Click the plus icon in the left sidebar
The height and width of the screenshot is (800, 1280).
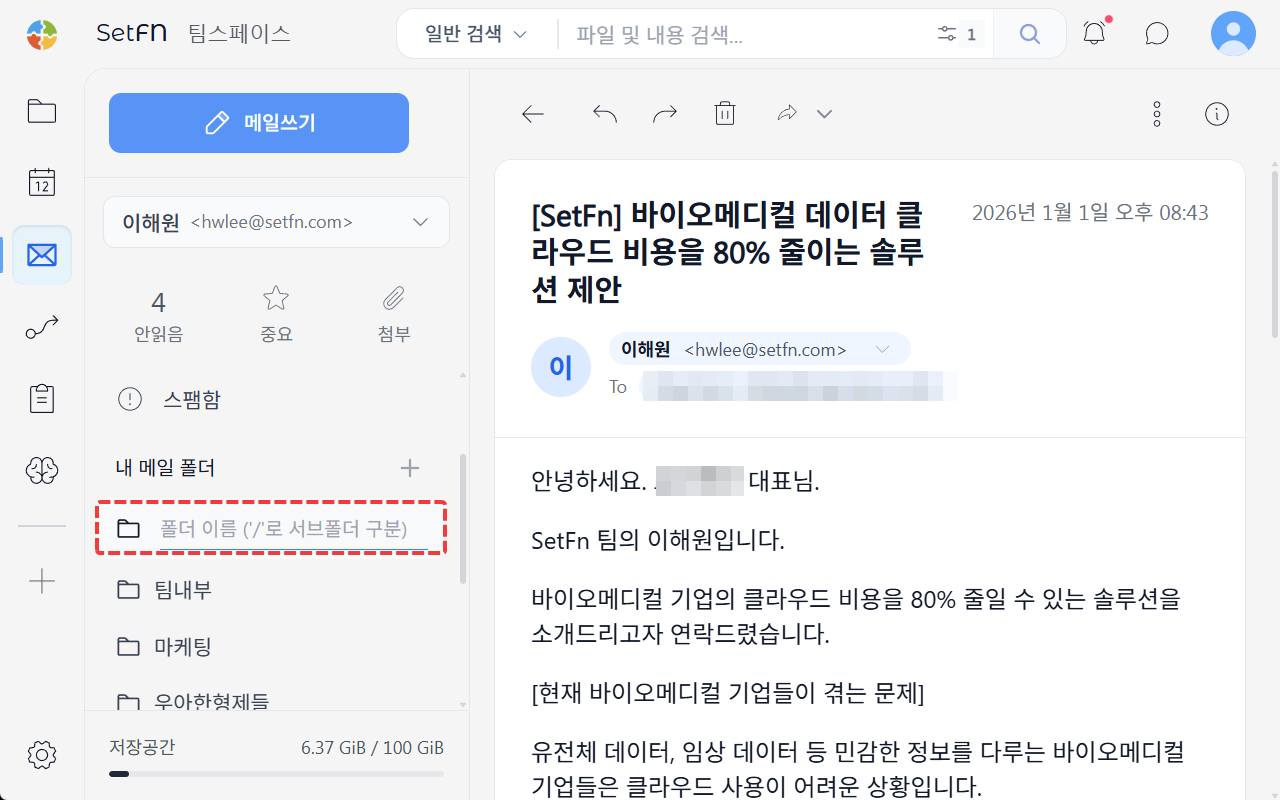click(42, 581)
